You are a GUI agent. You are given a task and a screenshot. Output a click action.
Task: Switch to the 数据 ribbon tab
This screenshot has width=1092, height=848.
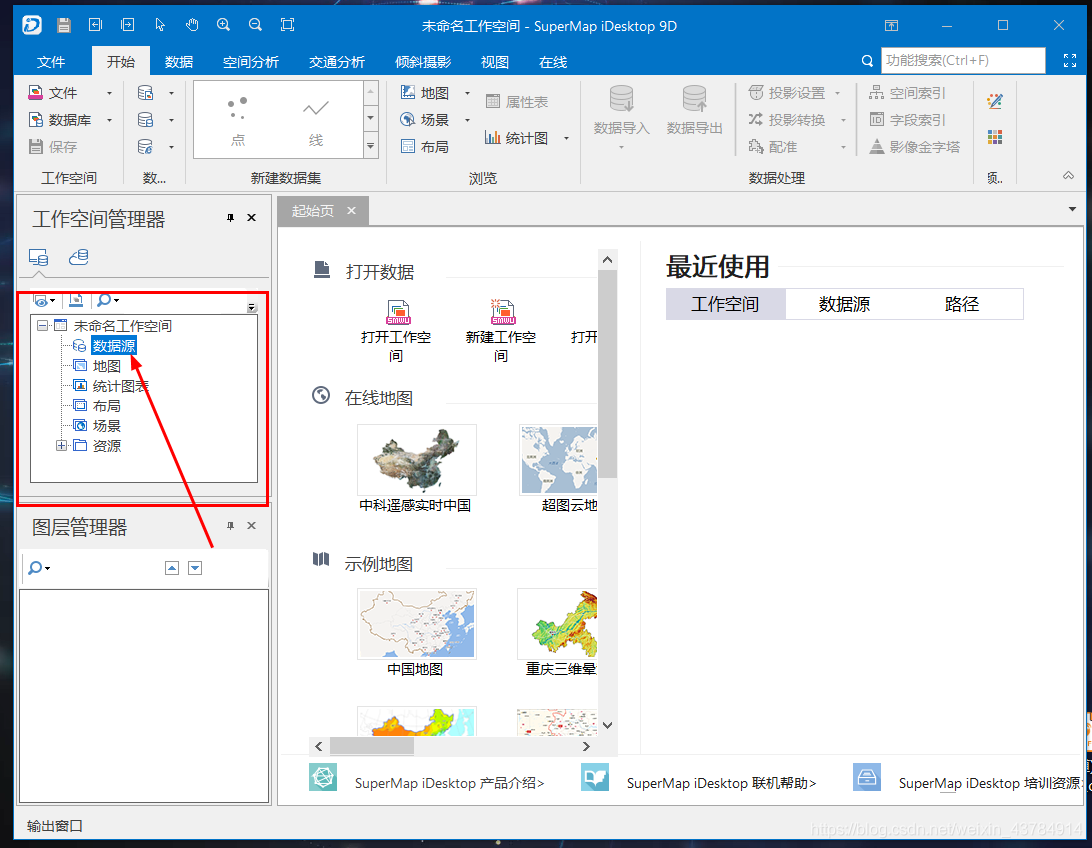[179, 62]
